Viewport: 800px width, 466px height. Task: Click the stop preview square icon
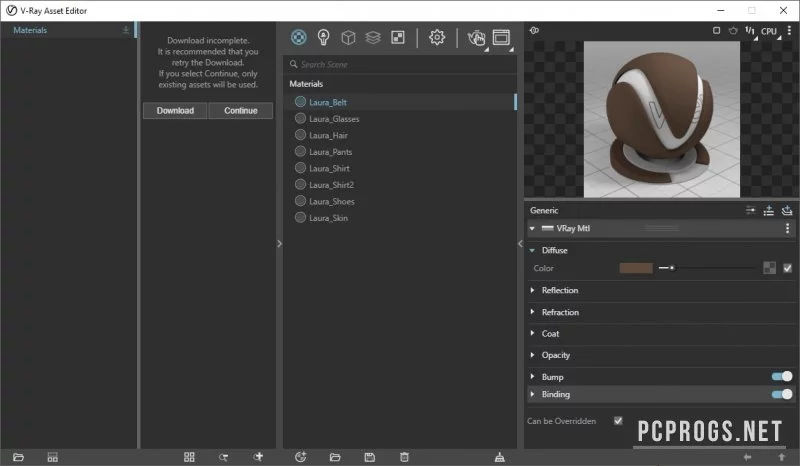pos(716,31)
